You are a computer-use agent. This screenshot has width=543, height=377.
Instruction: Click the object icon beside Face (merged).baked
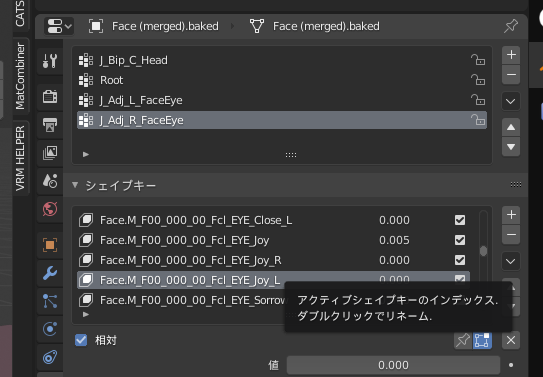(96, 26)
